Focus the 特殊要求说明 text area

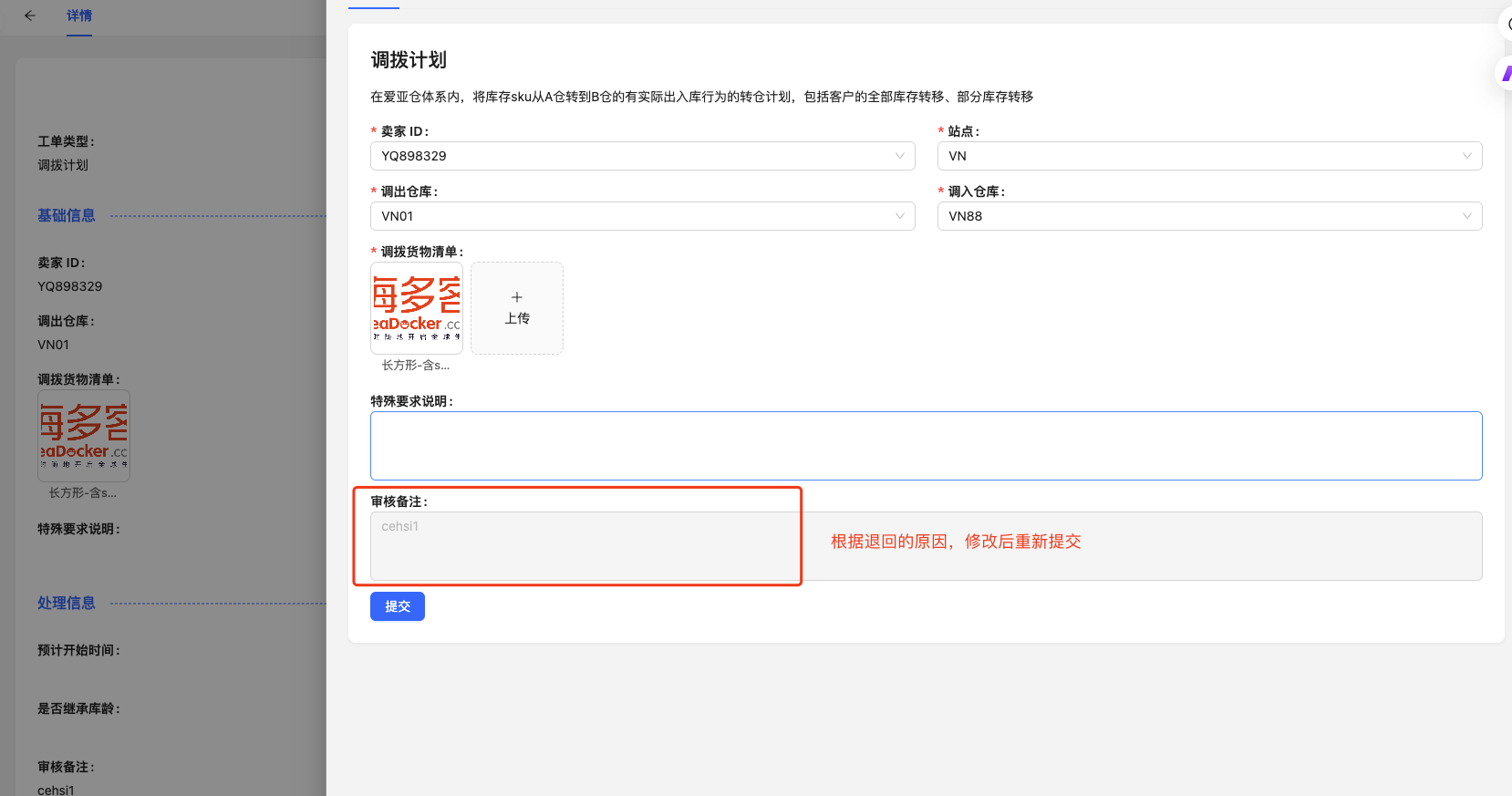coord(926,446)
